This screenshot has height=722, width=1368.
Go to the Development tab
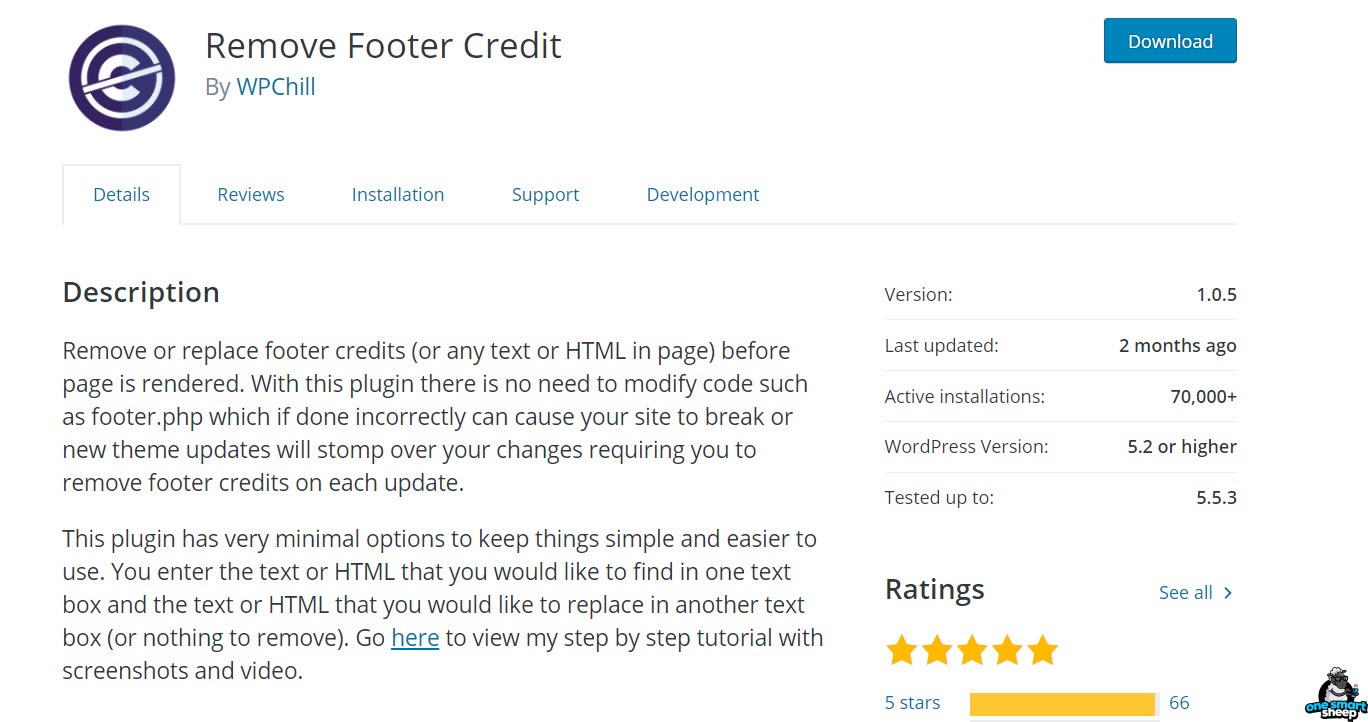(x=702, y=194)
